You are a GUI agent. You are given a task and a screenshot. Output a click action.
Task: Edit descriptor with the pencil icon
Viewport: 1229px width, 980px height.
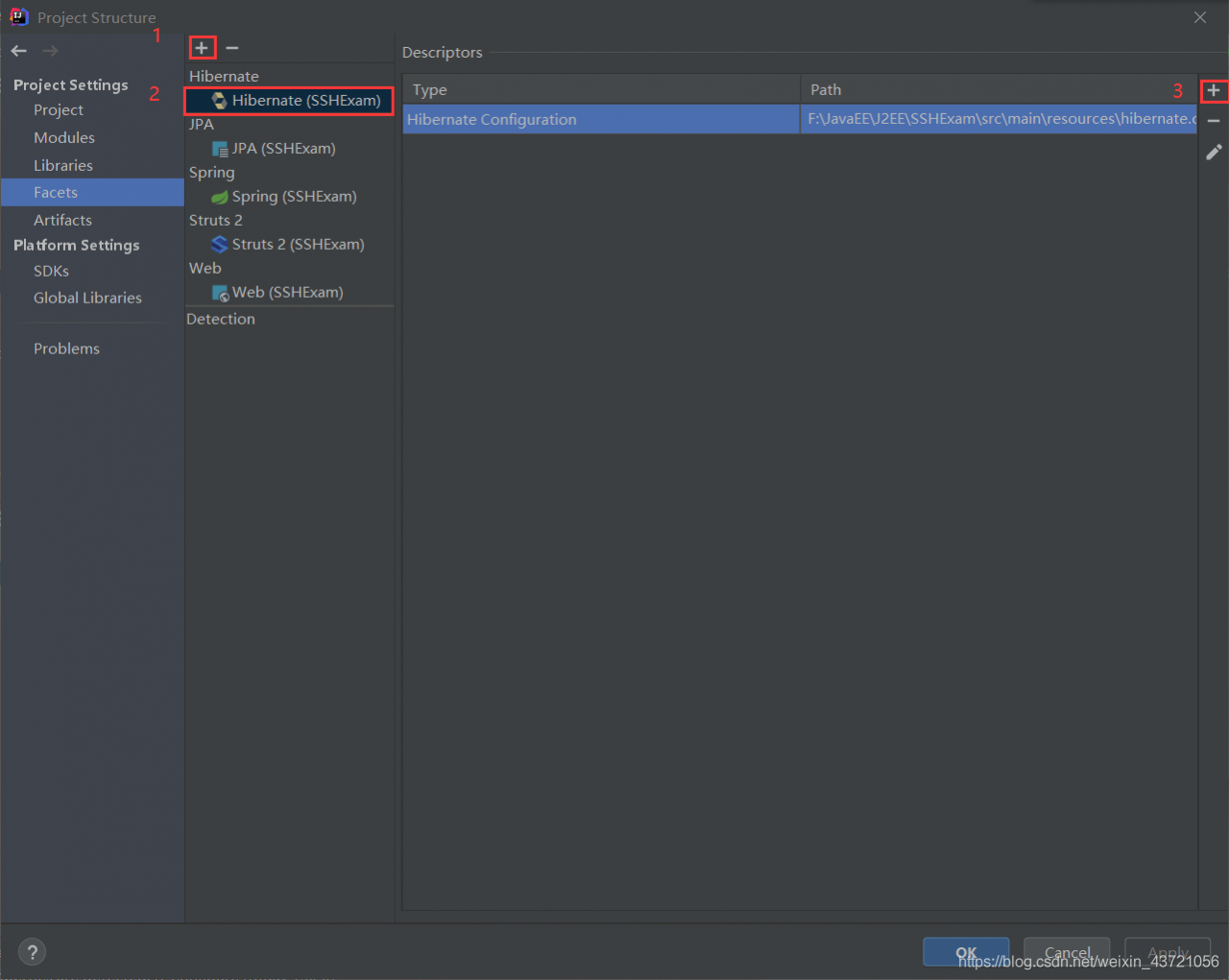point(1214,152)
